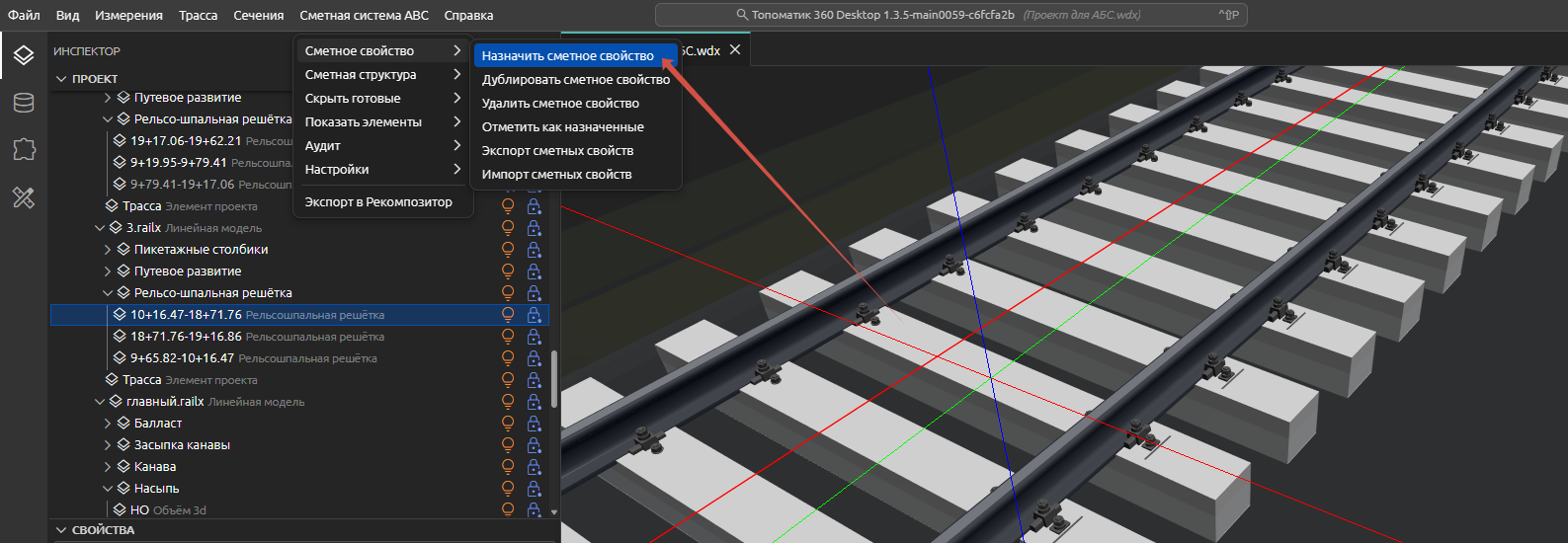Expand the Пикетажные столбики node
The height and width of the screenshot is (543, 1568).
coord(108,250)
